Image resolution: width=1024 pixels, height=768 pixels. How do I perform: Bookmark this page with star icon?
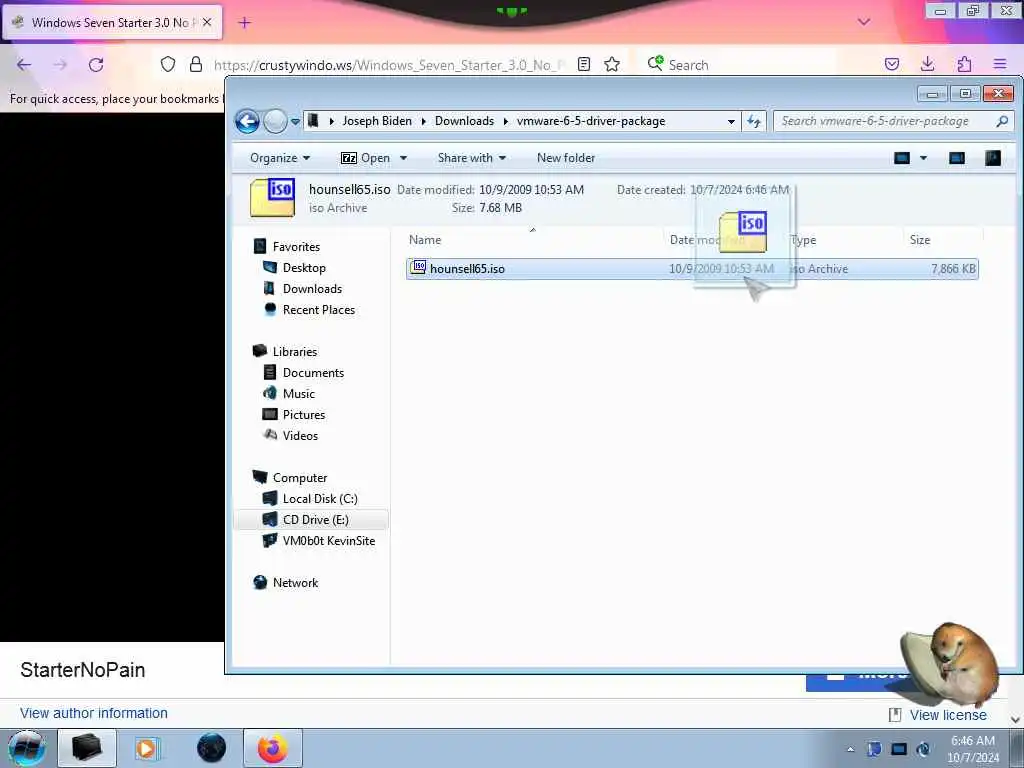pyautogui.click(x=611, y=65)
